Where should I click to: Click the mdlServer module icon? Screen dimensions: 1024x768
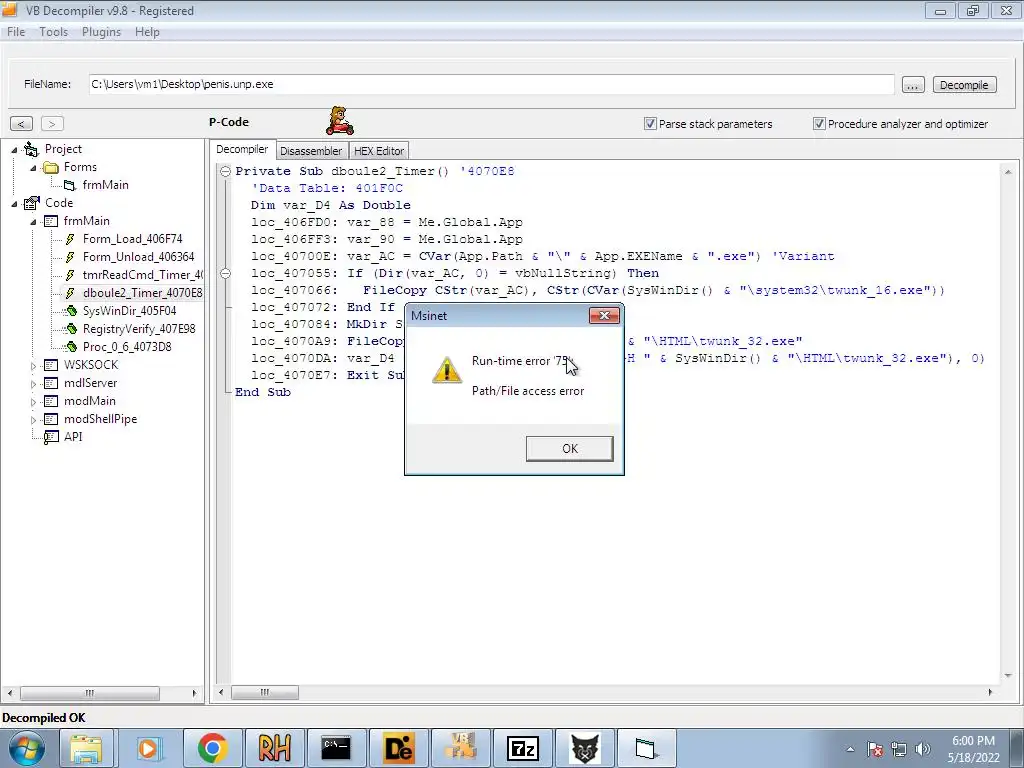tap(51, 383)
